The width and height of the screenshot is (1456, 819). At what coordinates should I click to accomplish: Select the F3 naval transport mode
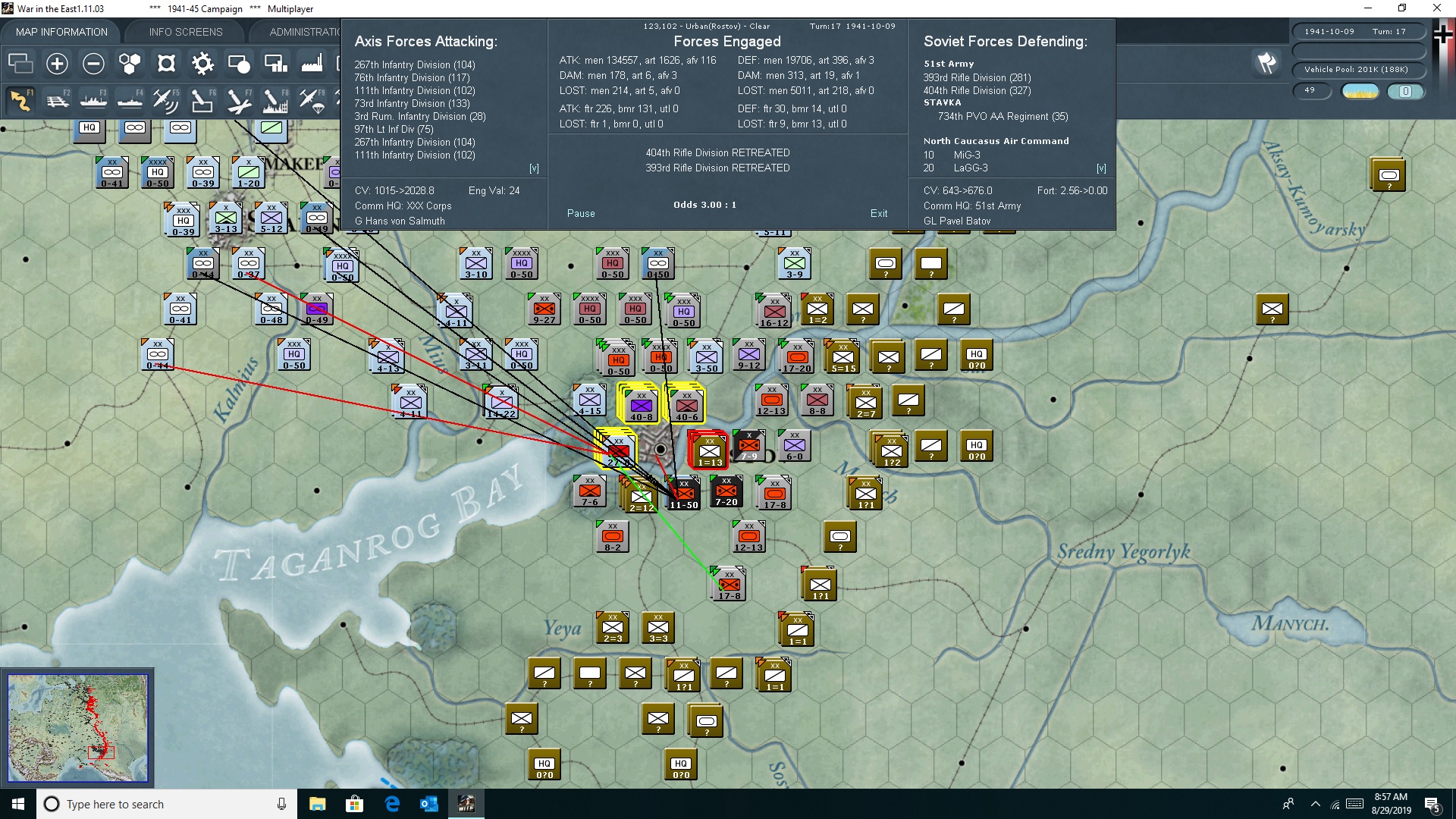coord(93,100)
